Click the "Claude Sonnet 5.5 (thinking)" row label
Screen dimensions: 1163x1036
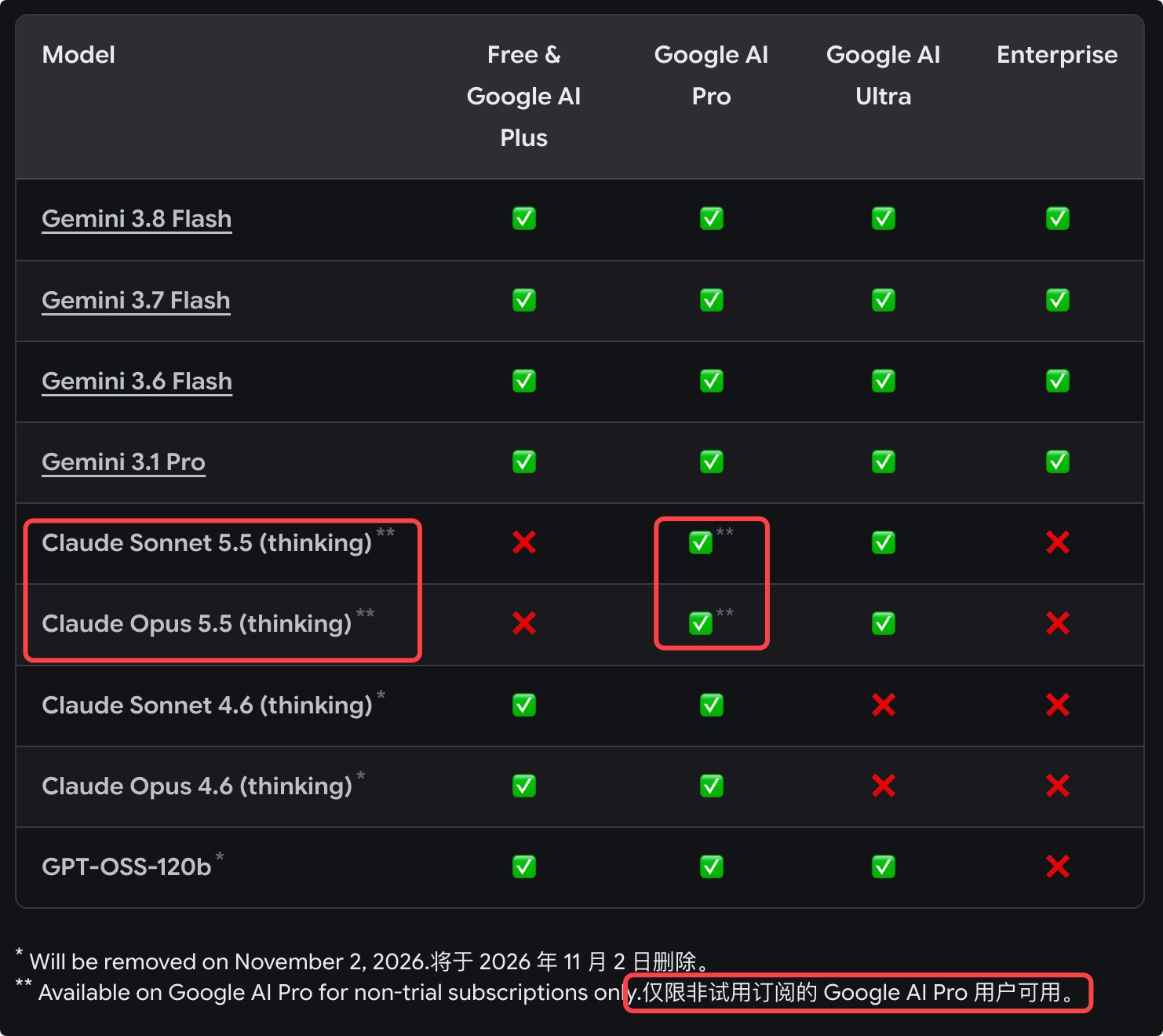tap(207, 542)
